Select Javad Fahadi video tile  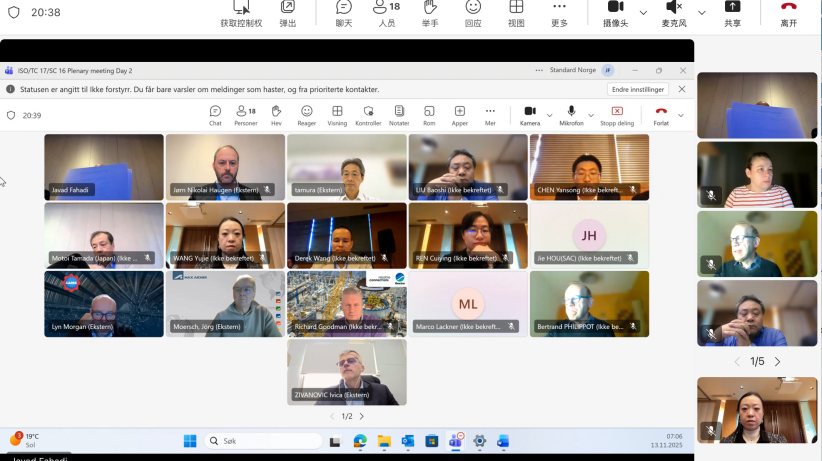104,167
